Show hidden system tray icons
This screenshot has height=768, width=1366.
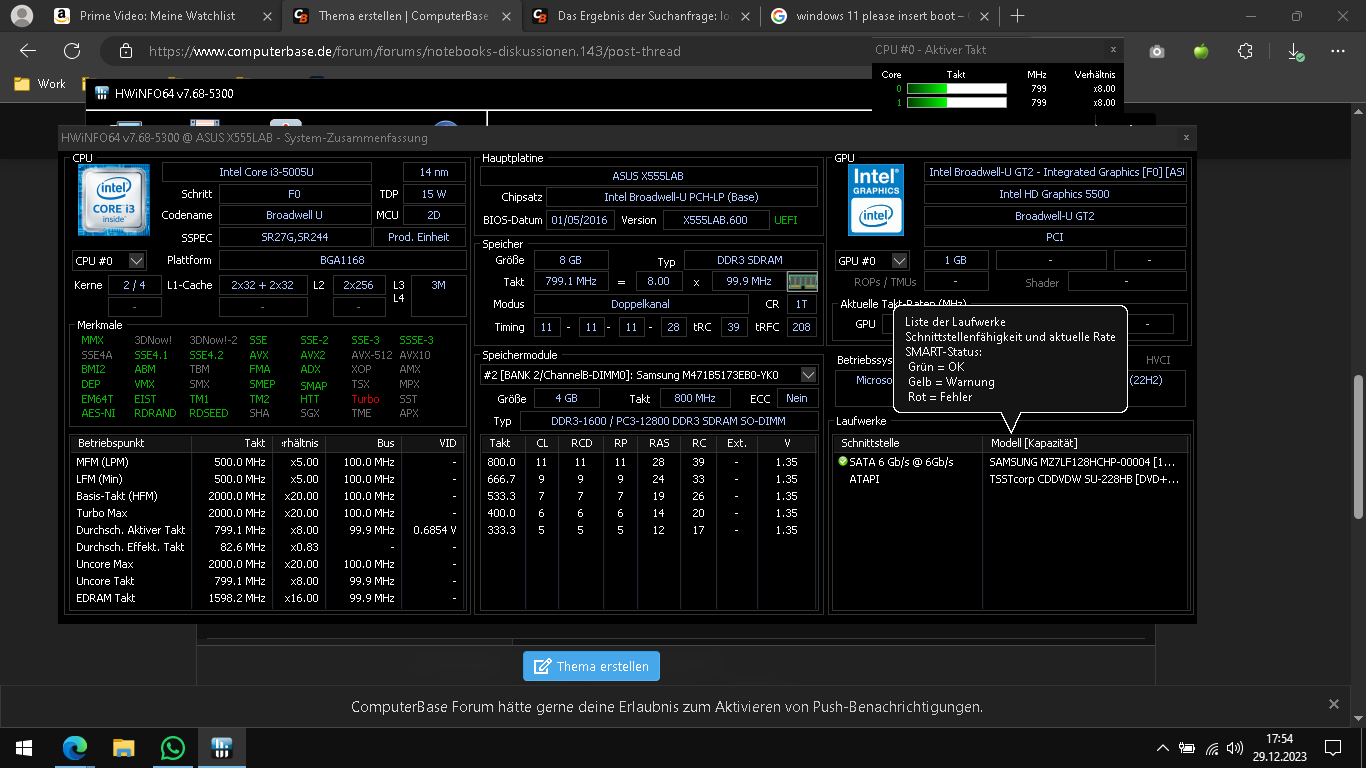pyautogui.click(x=1162, y=748)
